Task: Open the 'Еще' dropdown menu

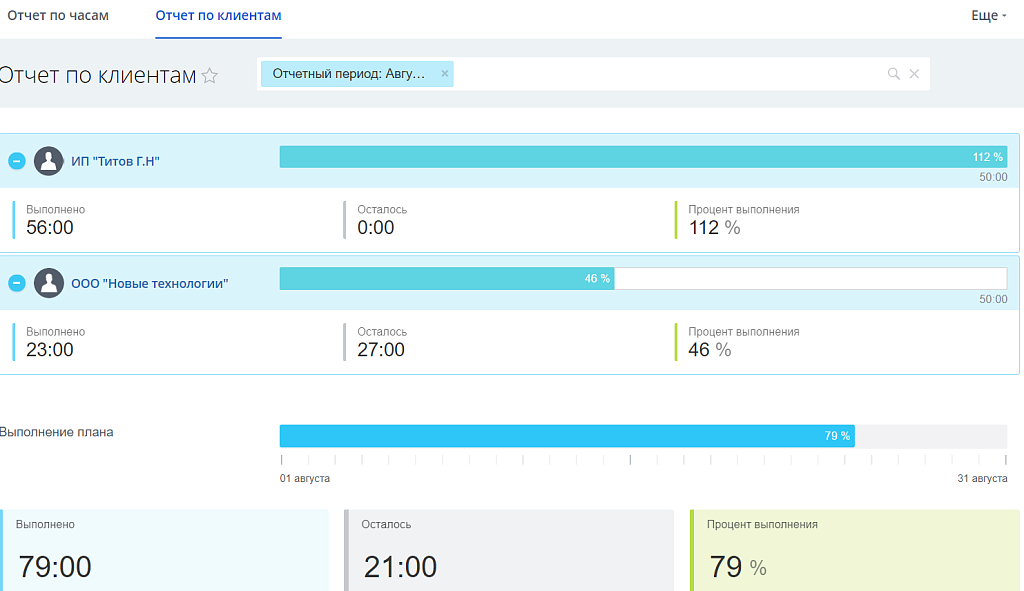Action: pyautogui.click(x=988, y=16)
